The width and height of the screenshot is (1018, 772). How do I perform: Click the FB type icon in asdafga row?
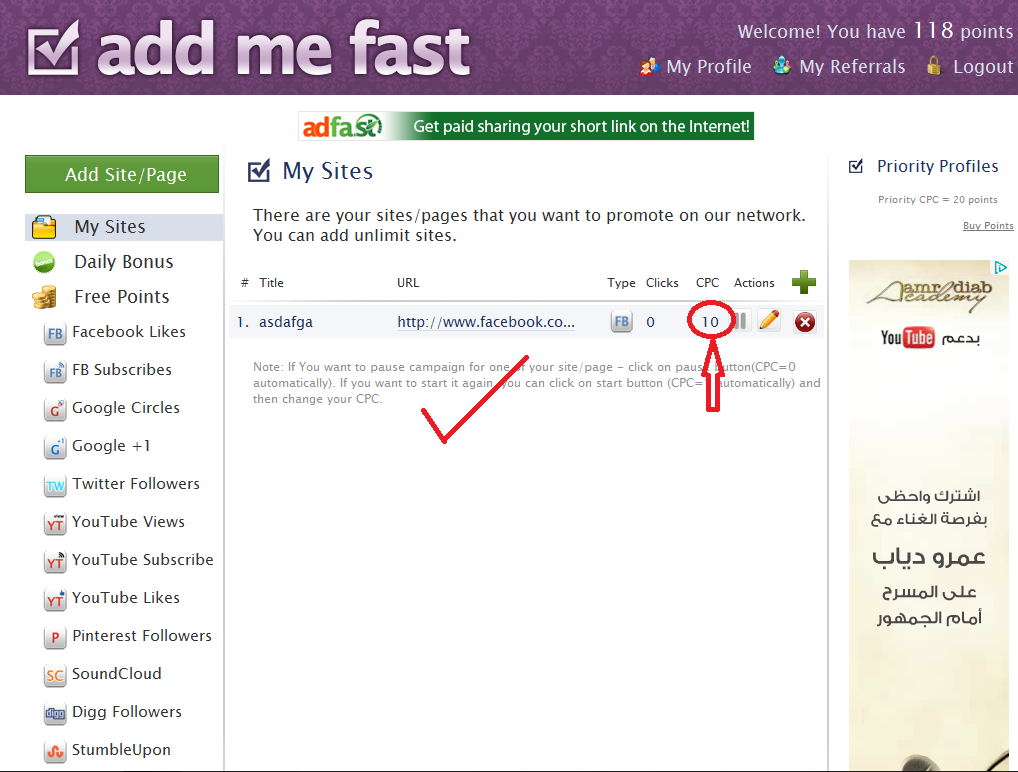[x=621, y=321]
